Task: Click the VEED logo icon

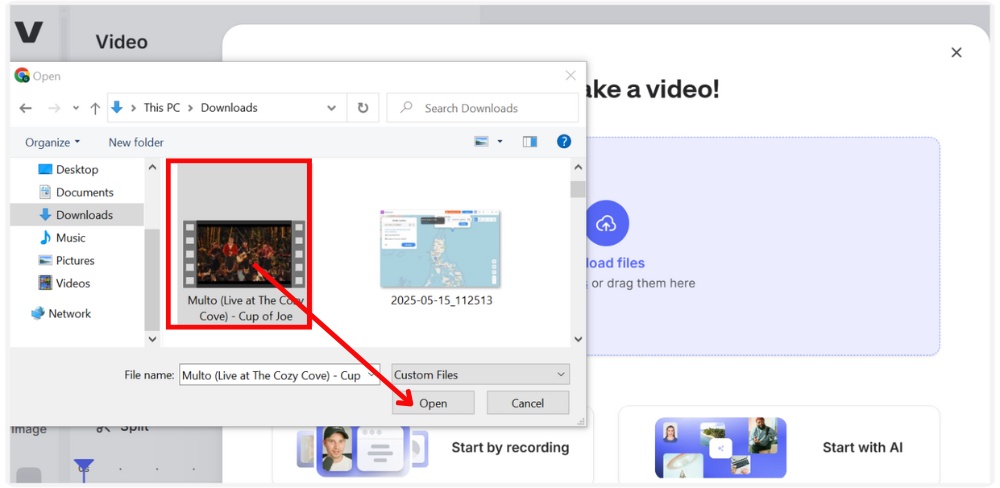Action: pos(28,32)
